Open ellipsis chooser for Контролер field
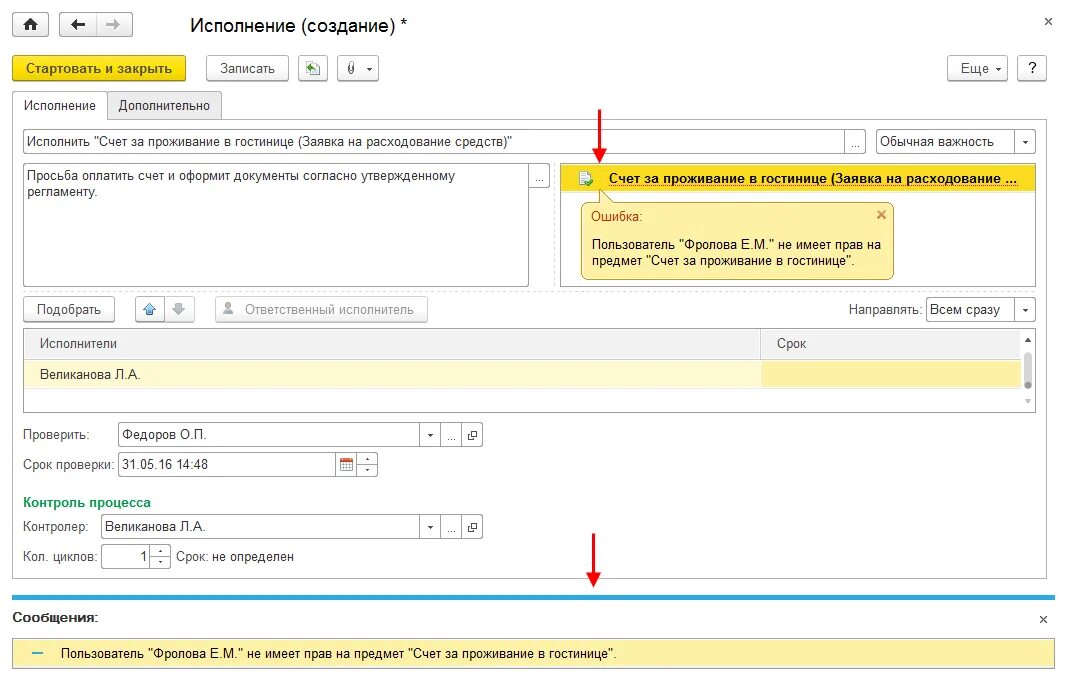 click(x=451, y=527)
